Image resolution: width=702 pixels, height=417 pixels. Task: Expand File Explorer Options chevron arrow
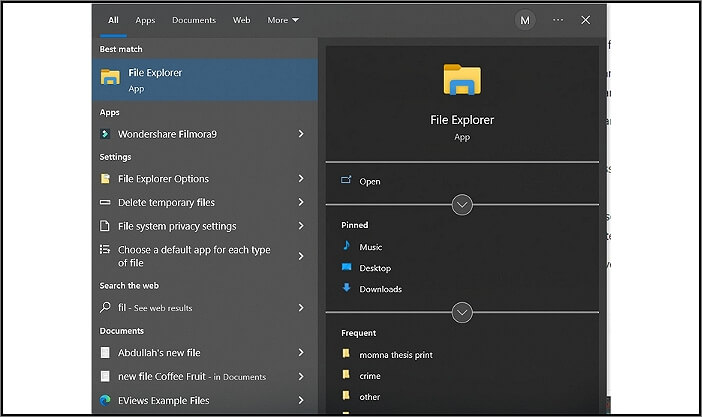coord(301,179)
